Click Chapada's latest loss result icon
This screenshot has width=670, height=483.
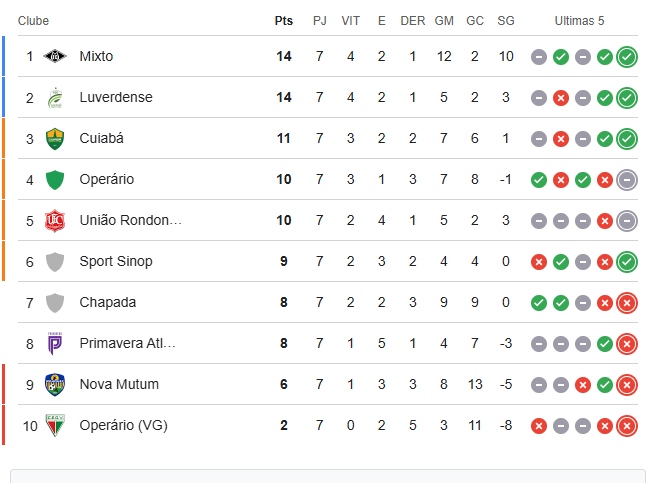click(627, 302)
